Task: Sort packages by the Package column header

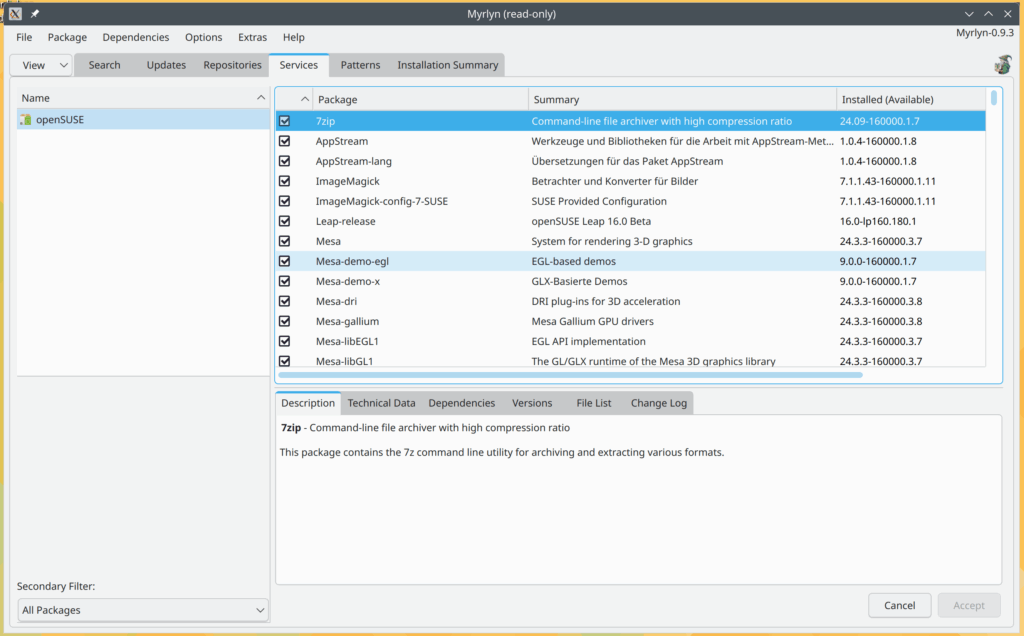Action: click(x=421, y=99)
